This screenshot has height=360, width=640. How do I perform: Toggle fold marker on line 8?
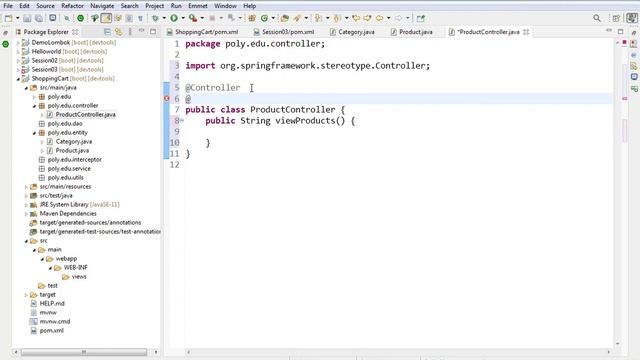pyautogui.click(x=182, y=120)
